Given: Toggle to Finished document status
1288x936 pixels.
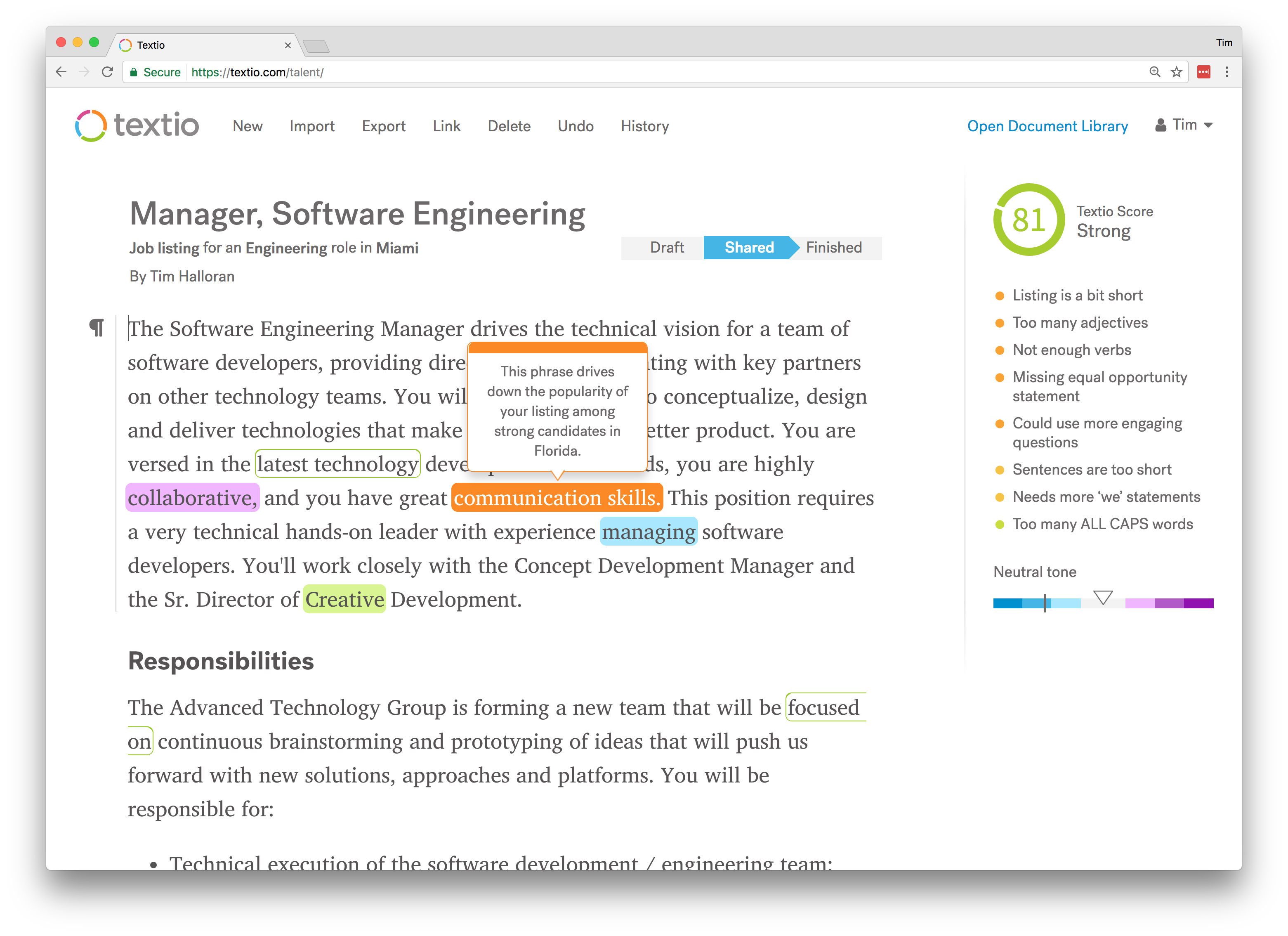Looking at the screenshot, I should (x=833, y=247).
